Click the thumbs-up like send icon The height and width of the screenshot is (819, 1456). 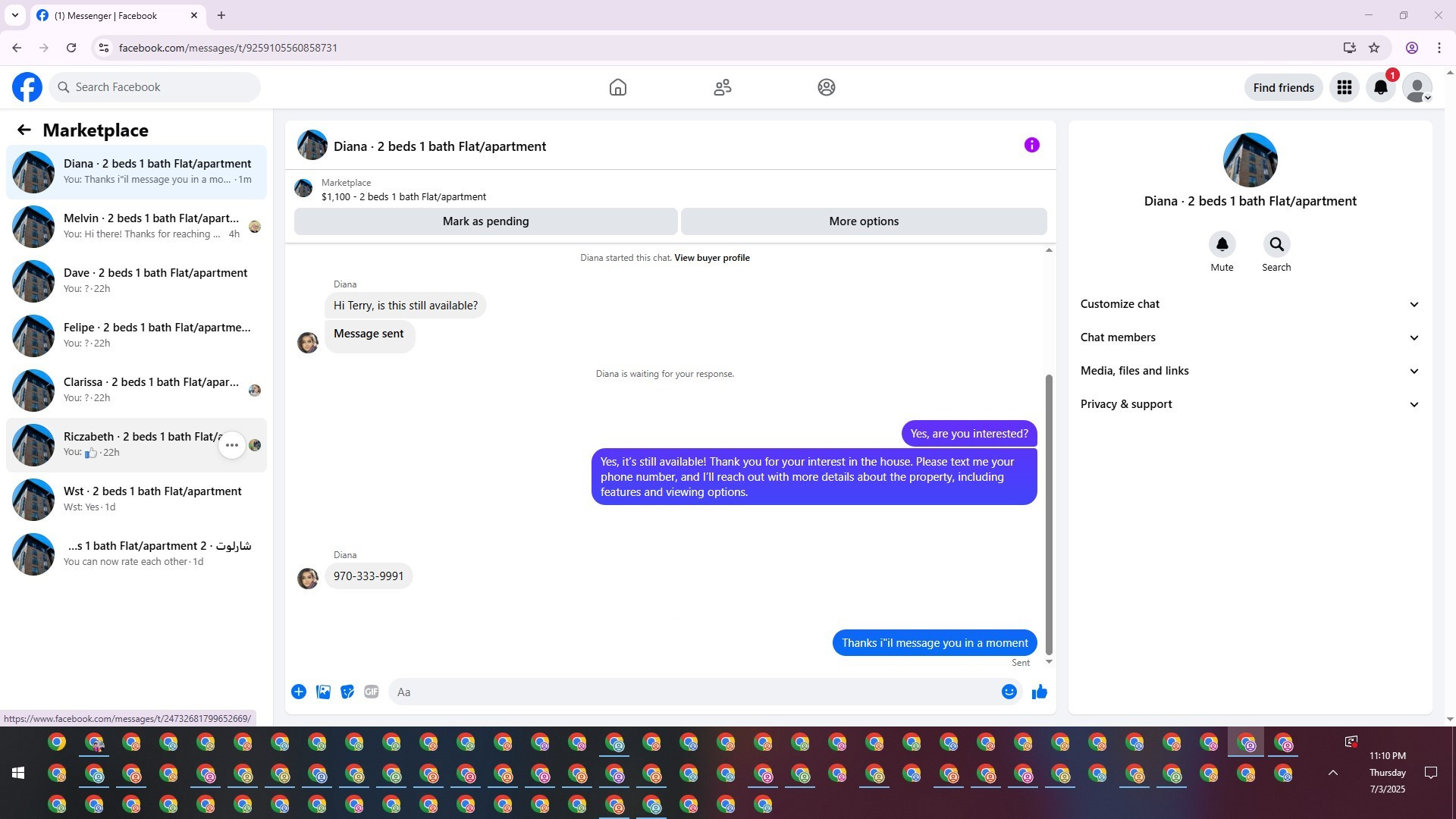pyautogui.click(x=1039, y=692)
